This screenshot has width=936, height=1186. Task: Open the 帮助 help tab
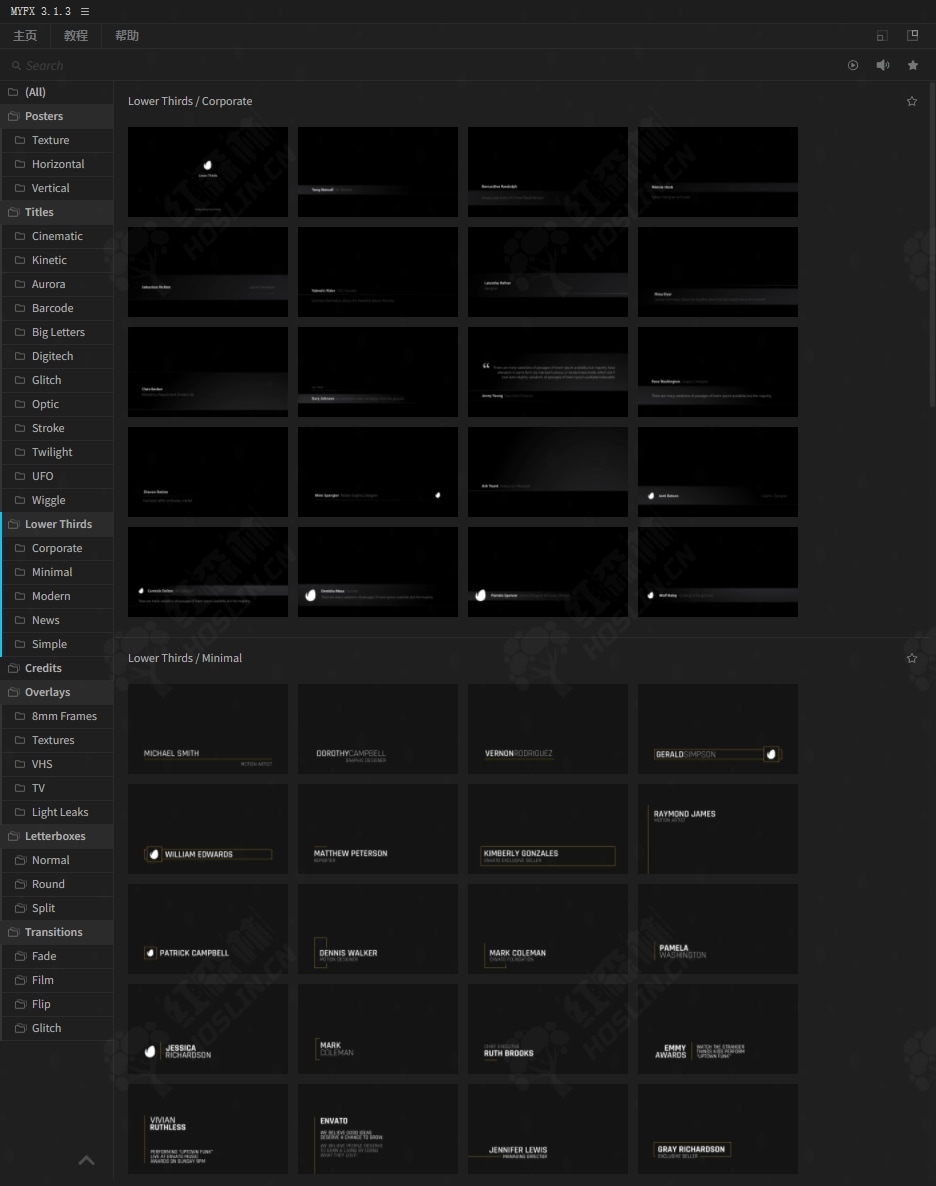click(127, 36)
